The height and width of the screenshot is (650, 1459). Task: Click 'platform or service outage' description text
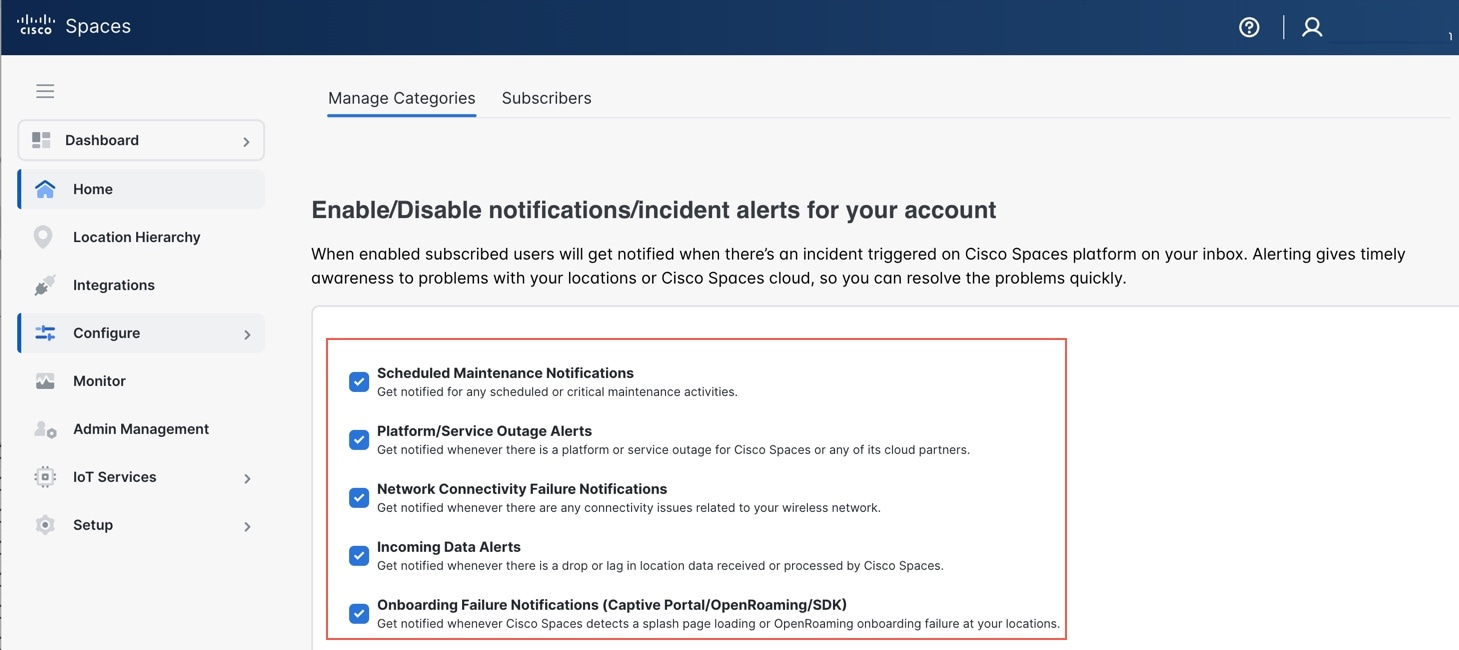673,450
